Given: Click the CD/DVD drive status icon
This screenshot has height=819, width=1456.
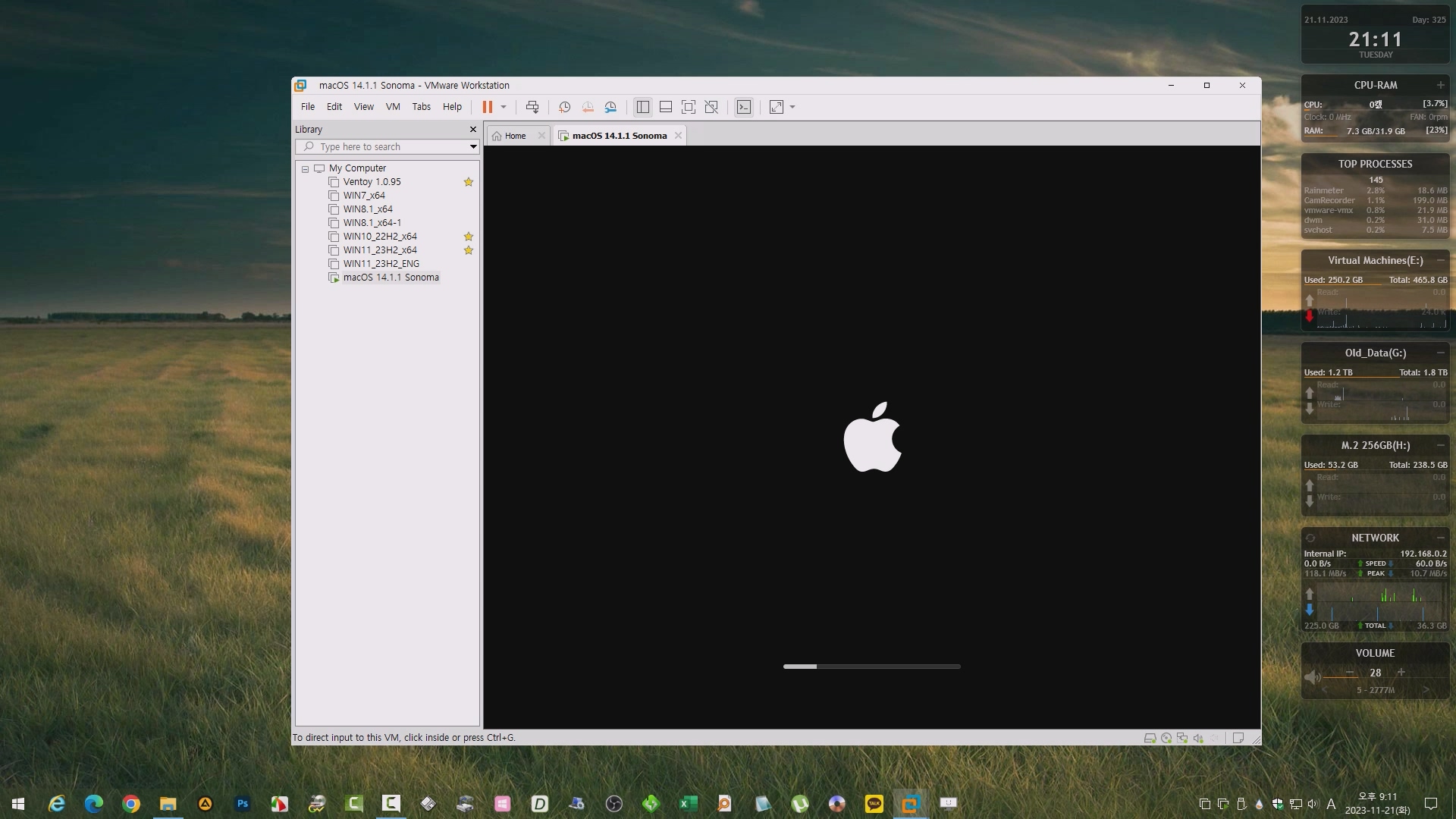Looking at the screenshot, I should click(x=1166, y=738).
